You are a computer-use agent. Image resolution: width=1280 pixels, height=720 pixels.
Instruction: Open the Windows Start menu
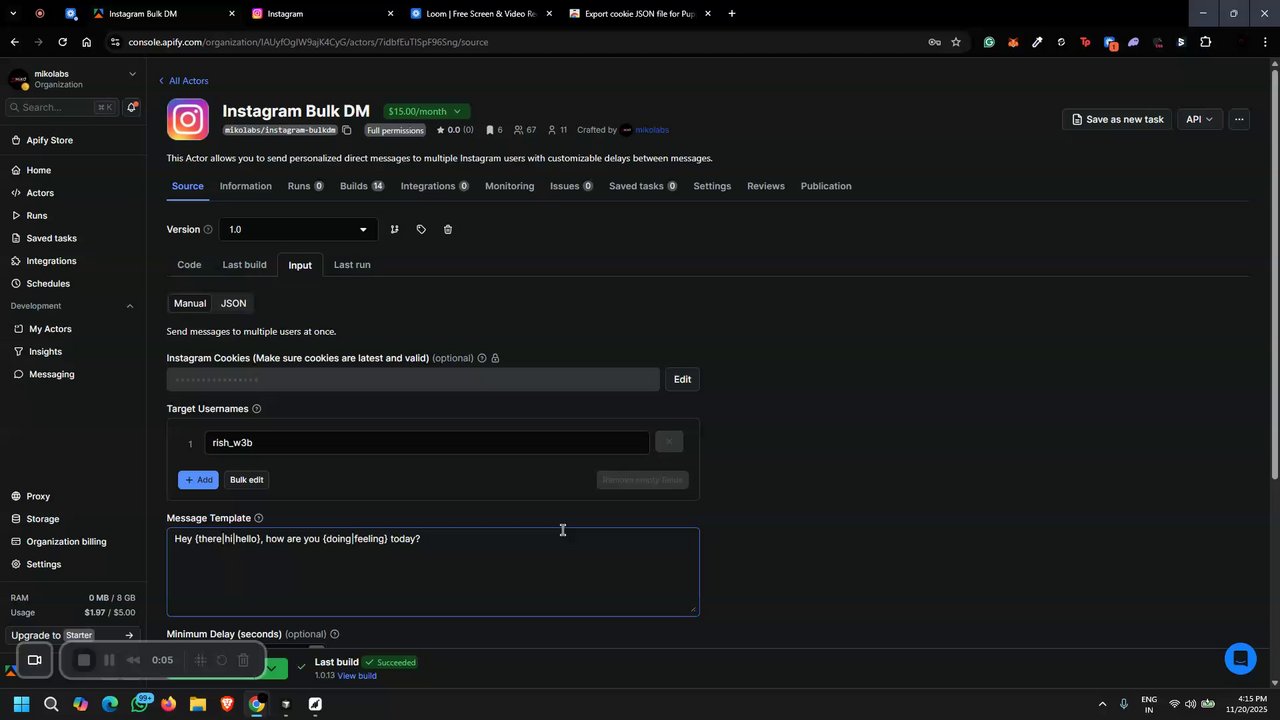pyautogui.click(x=22, y=704)
